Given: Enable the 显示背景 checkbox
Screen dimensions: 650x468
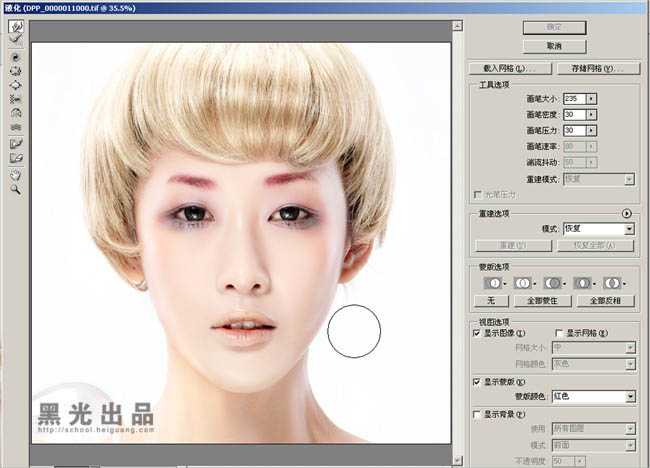Looking at the screenshot, I should (477, 414).
